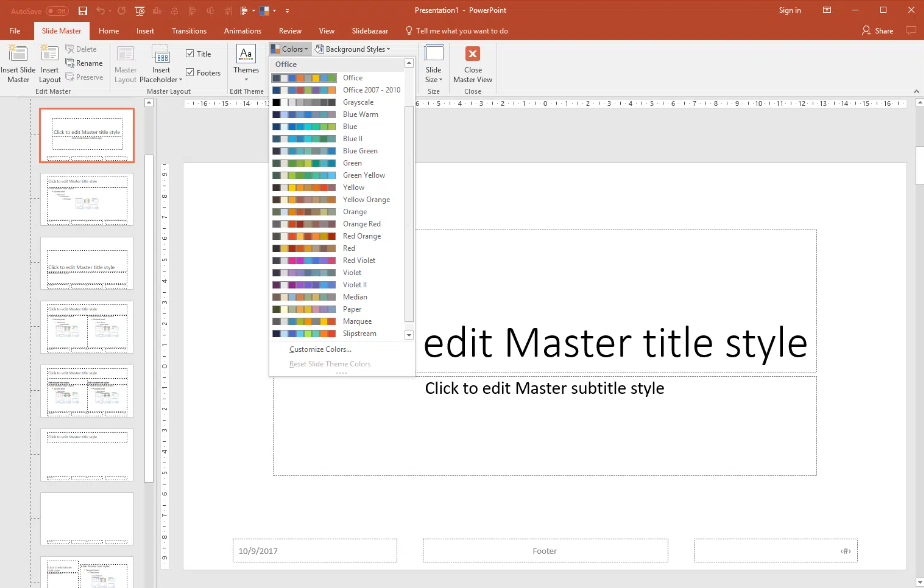Turn AutoSave off toggle

pos(57,10)
